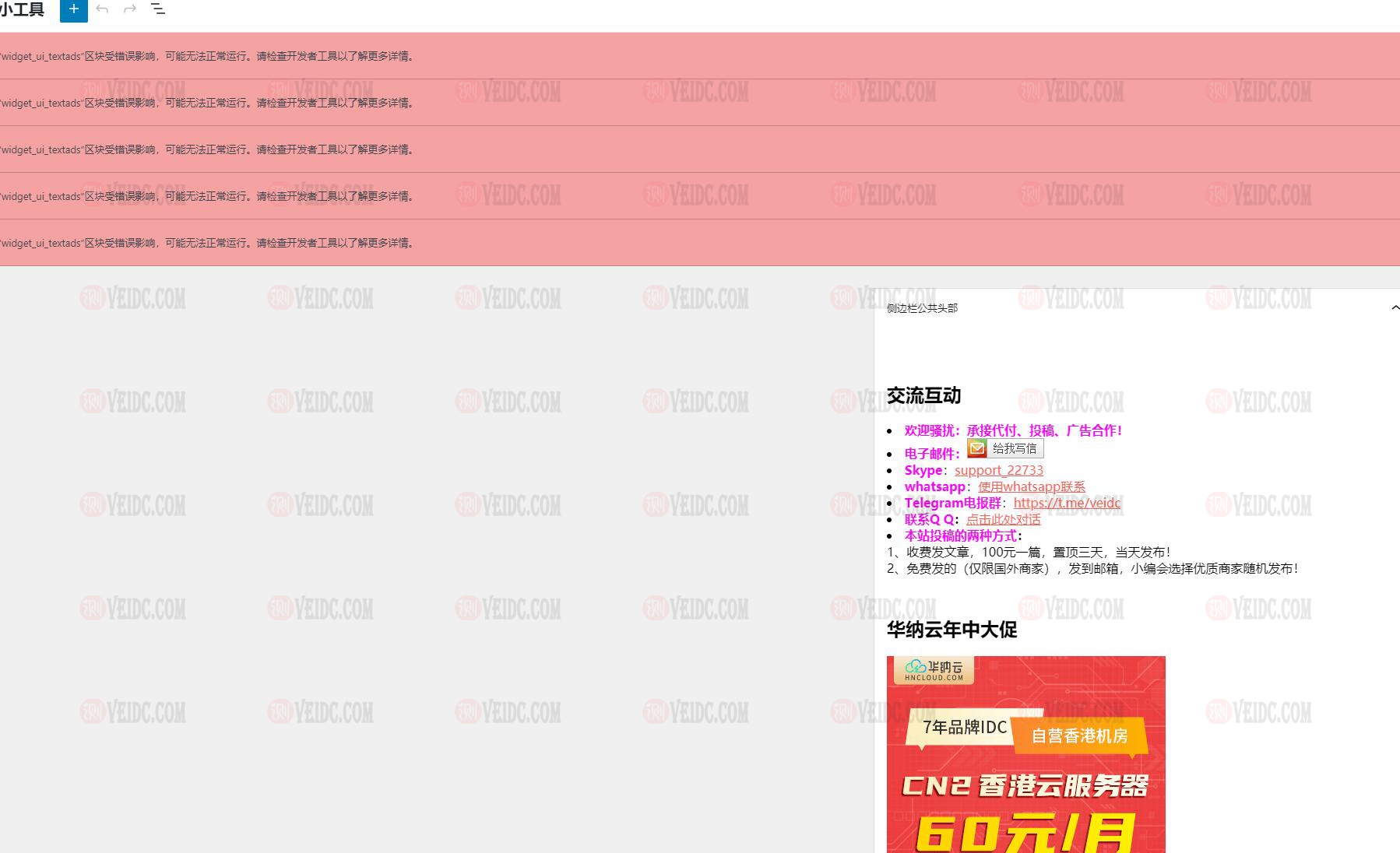Click the 华纳云 CN2 香港云服务器 banner image
Screen dimensions: 1400x853
click(x=1026, y=754)
